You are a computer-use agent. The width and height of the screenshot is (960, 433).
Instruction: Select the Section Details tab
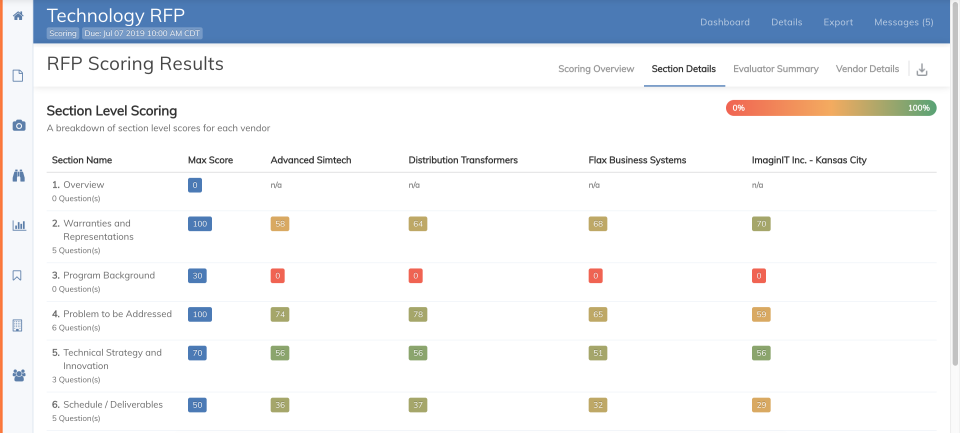tap(683, 69)
